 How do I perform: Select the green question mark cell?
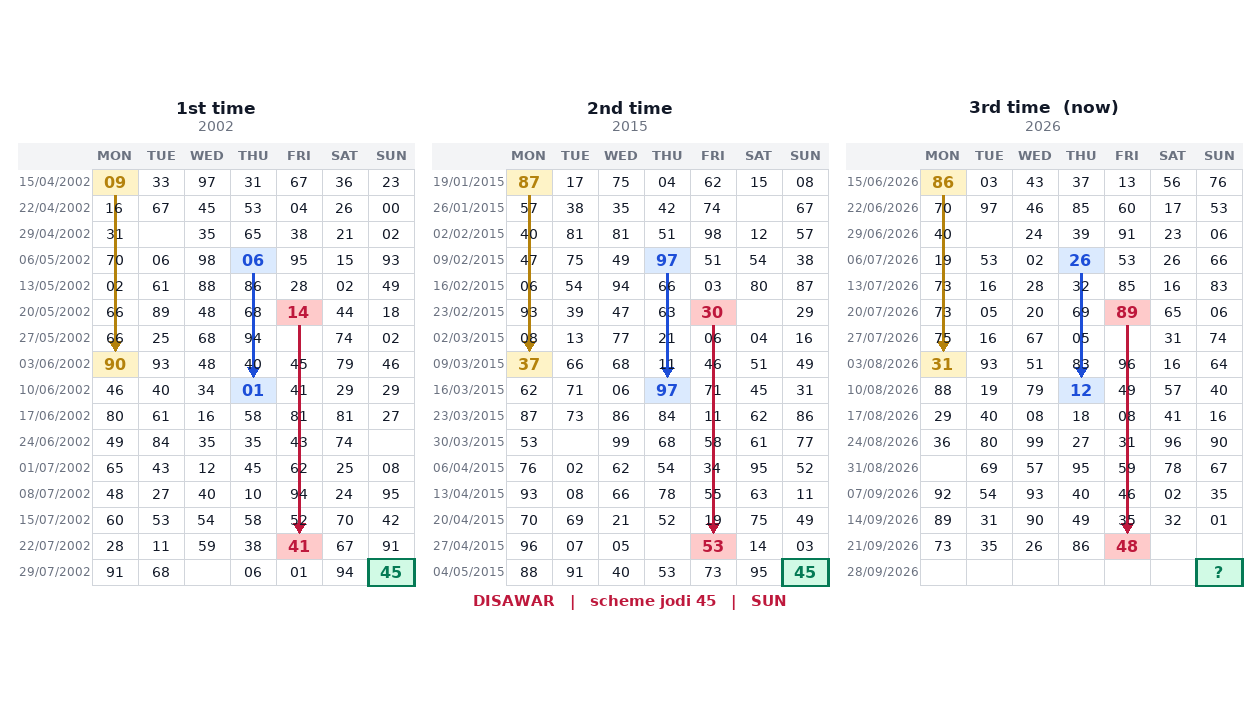[x=1219, y=572]
